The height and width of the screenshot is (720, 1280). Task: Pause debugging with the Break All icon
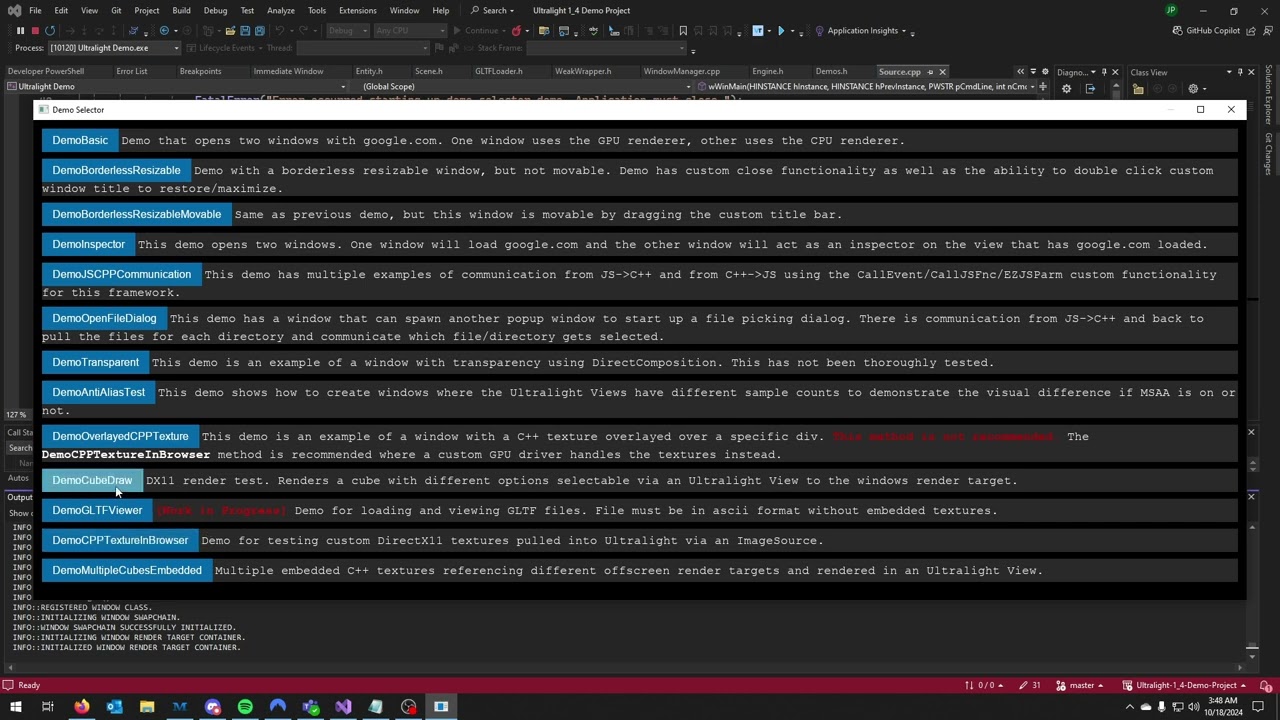pos(20,31)
